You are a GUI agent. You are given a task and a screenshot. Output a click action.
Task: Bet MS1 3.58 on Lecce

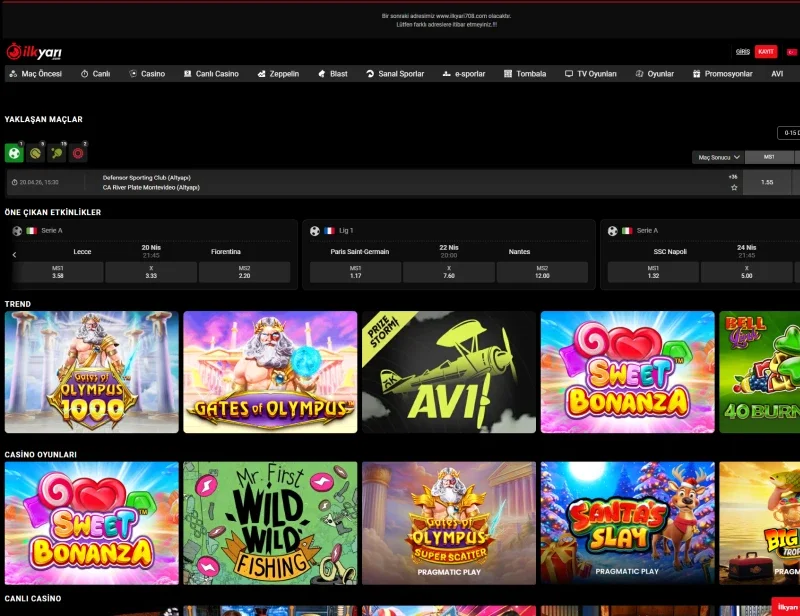point(58,272)
